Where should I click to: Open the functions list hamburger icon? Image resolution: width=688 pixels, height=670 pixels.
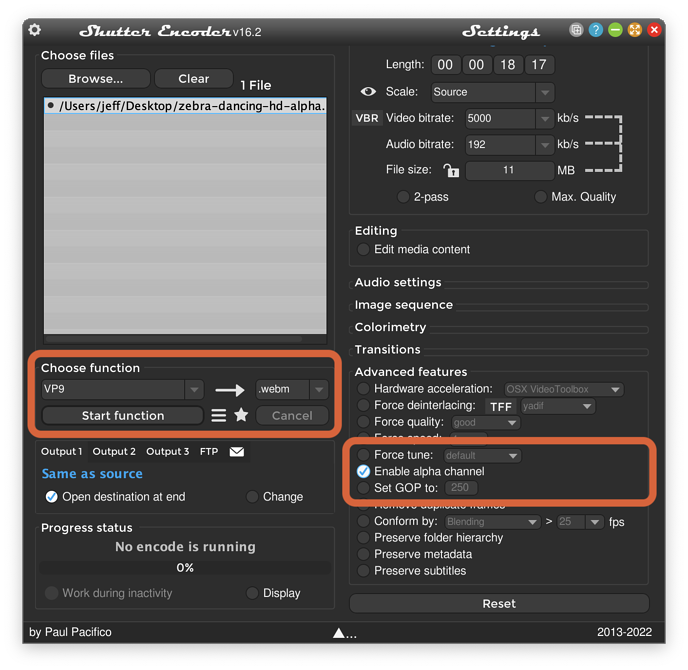219,415
